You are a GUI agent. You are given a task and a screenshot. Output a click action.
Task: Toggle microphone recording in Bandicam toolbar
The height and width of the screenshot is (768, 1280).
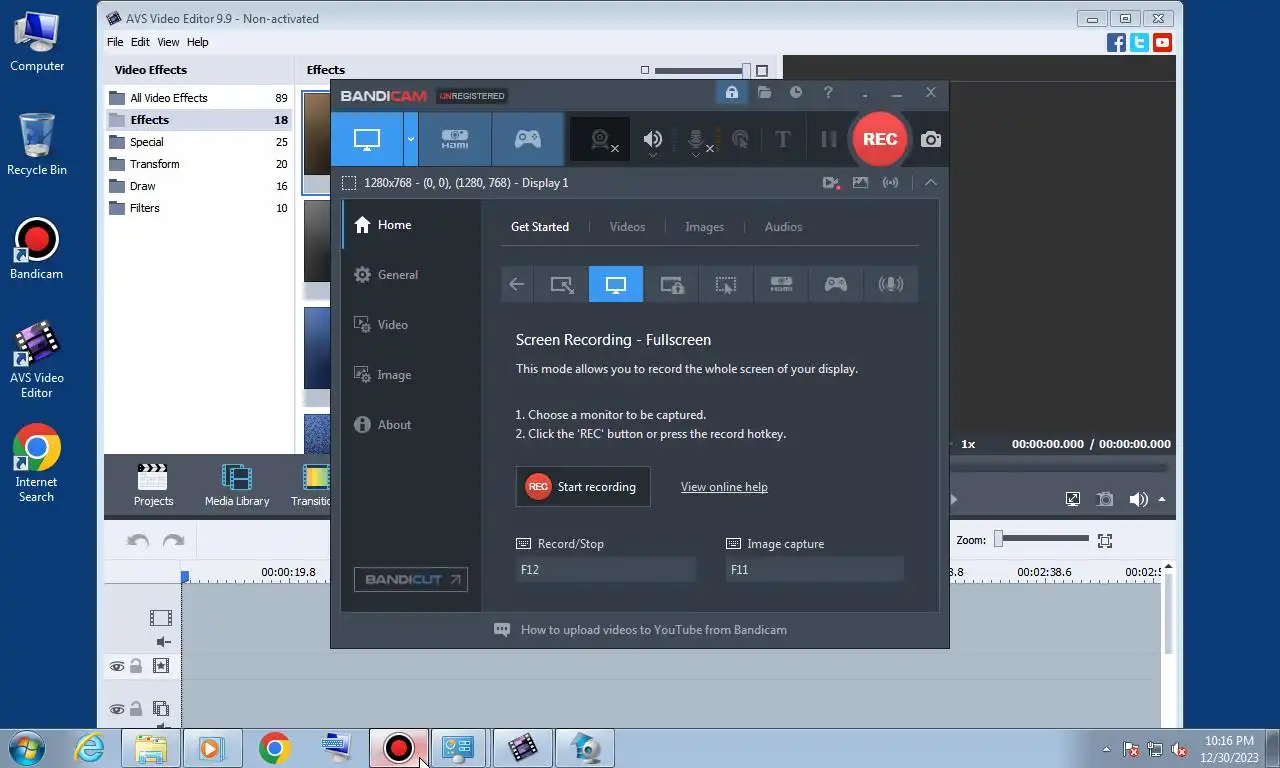tap(698, 140)
